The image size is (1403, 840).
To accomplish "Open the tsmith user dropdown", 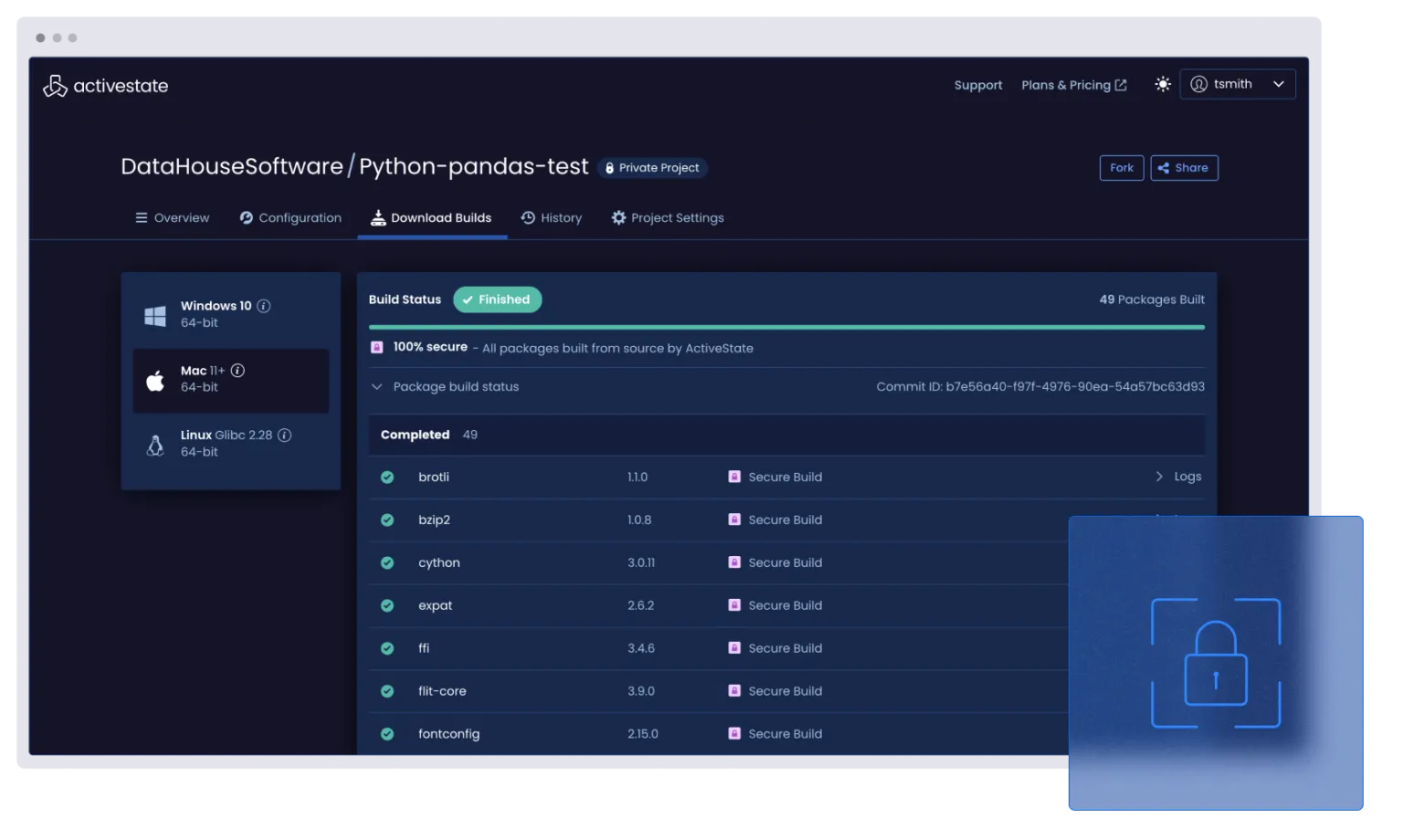I will [x=1237, y=84].
